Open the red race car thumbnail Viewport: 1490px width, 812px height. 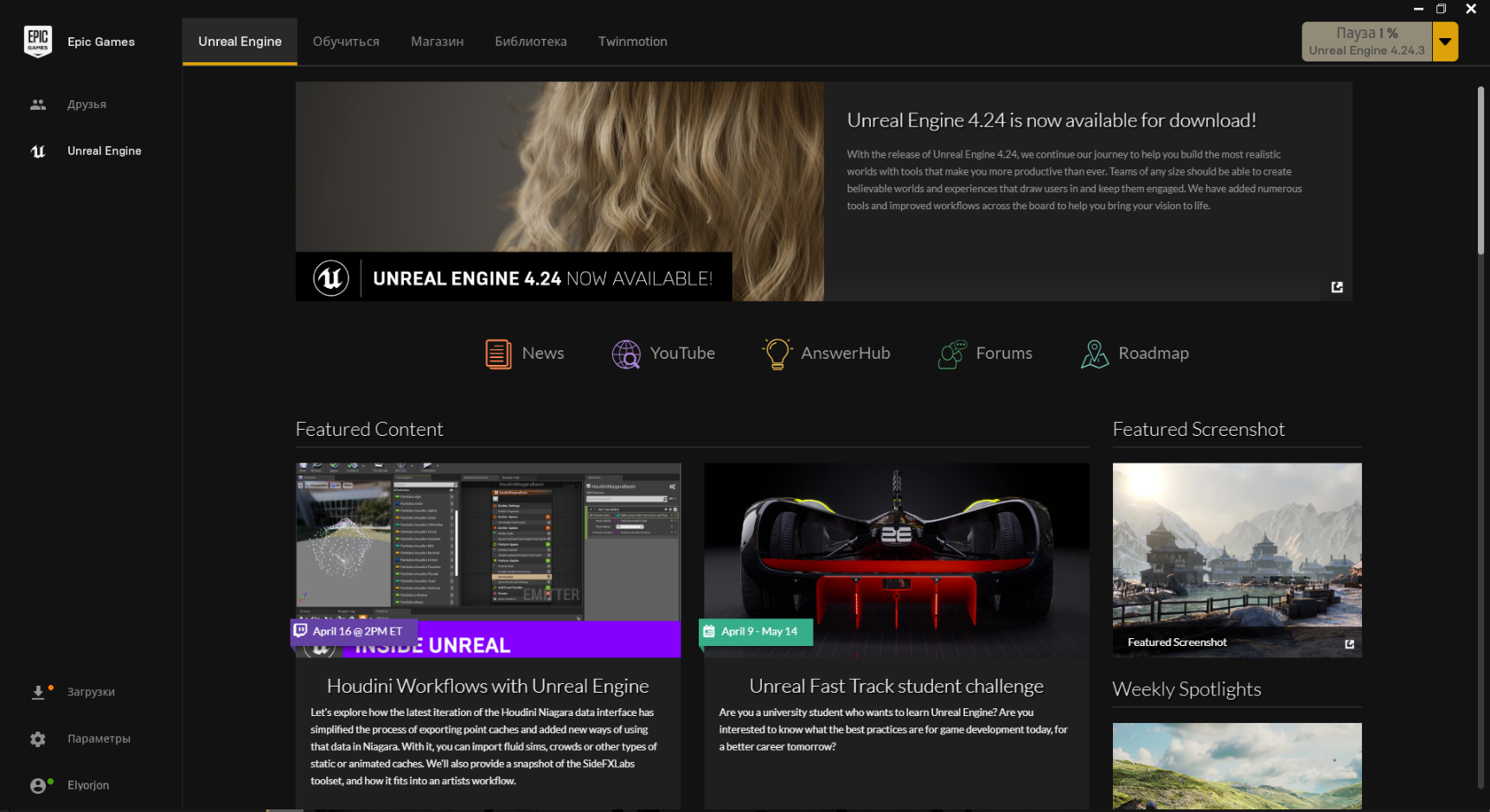point(897,559)
